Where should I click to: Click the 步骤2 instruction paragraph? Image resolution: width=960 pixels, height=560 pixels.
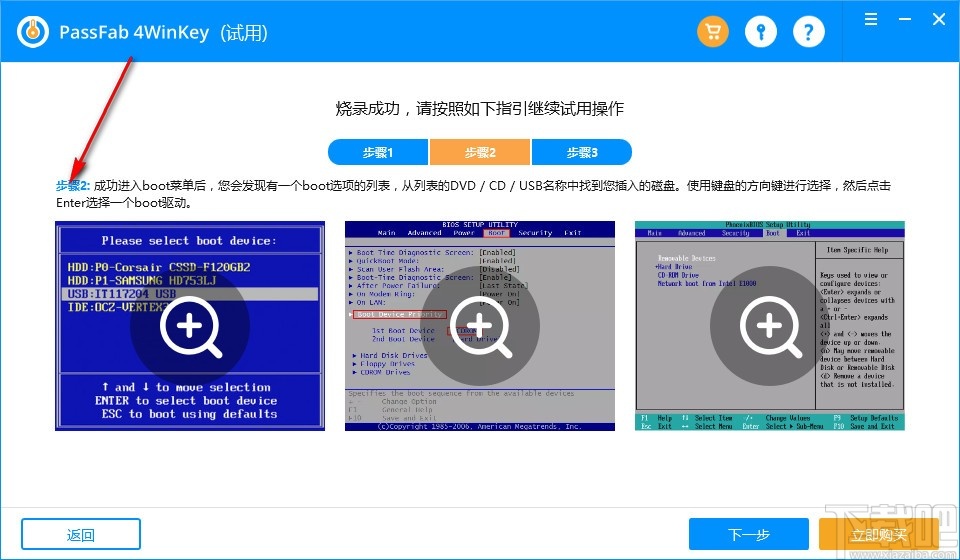coord(473,193)
